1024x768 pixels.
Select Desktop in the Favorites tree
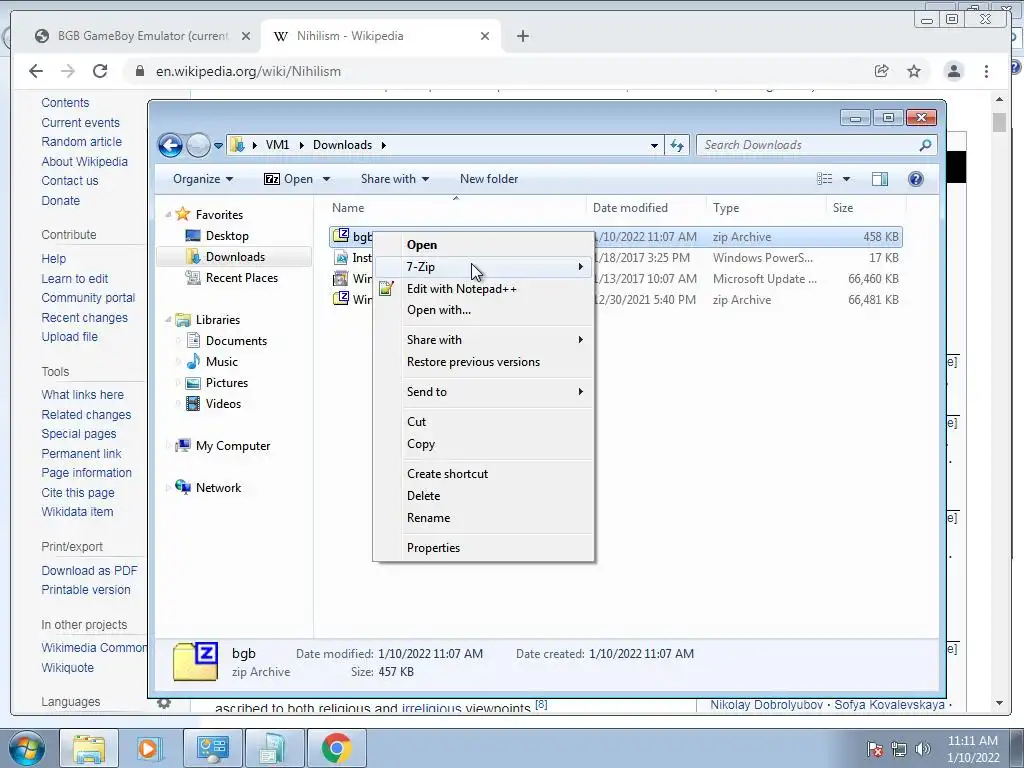pyautogui.click(x=227, y=236)
